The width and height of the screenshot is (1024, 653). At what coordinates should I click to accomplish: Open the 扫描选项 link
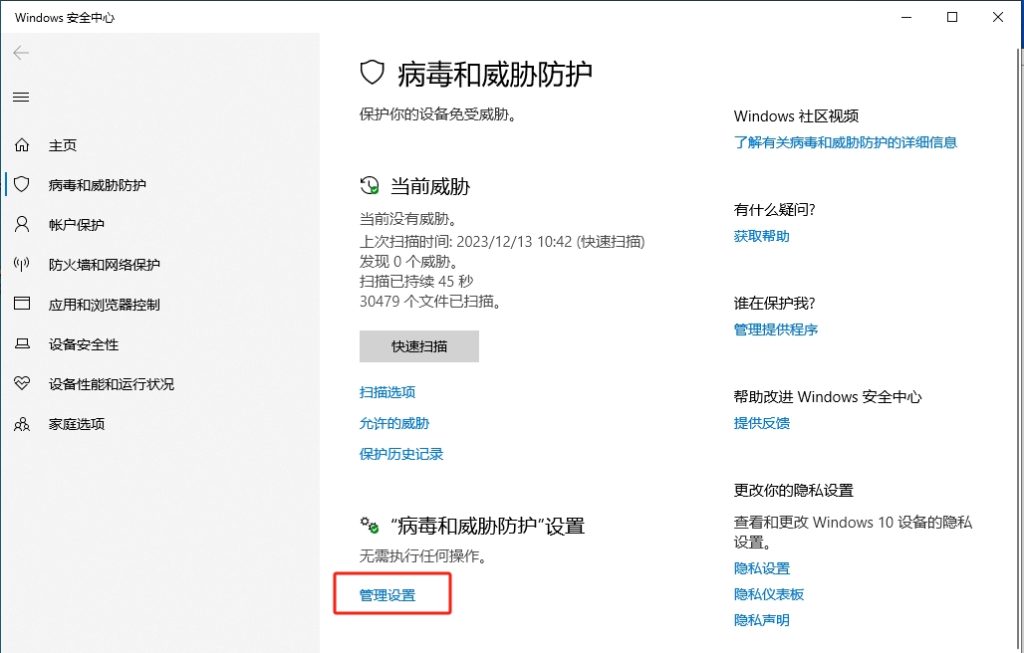(x=387, y=393)
